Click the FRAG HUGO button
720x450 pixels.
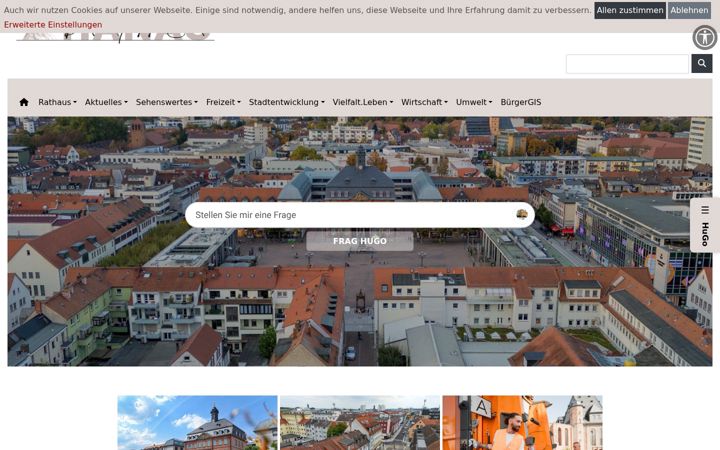pos(360,241)
